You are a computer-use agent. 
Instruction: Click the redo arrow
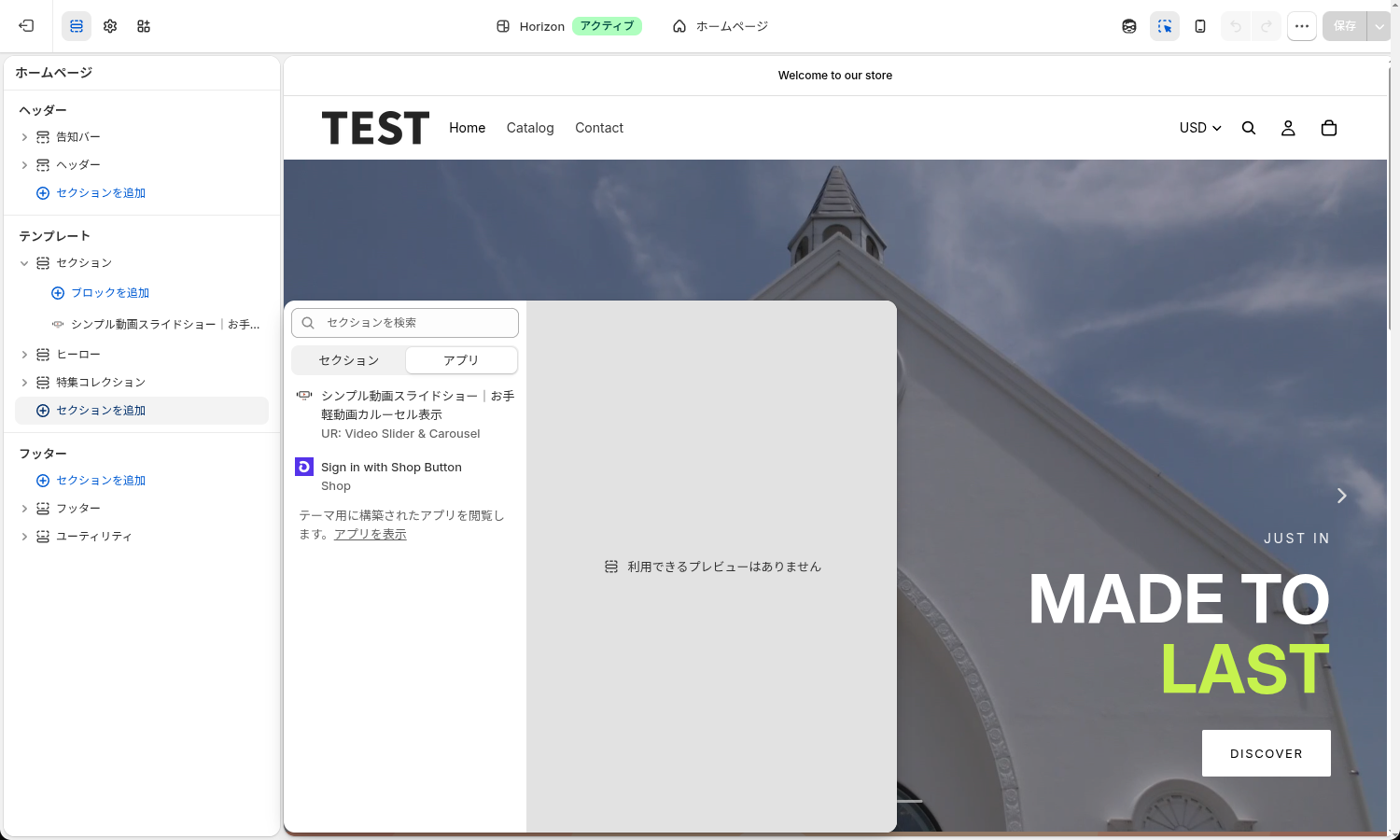coord(1266,26)
